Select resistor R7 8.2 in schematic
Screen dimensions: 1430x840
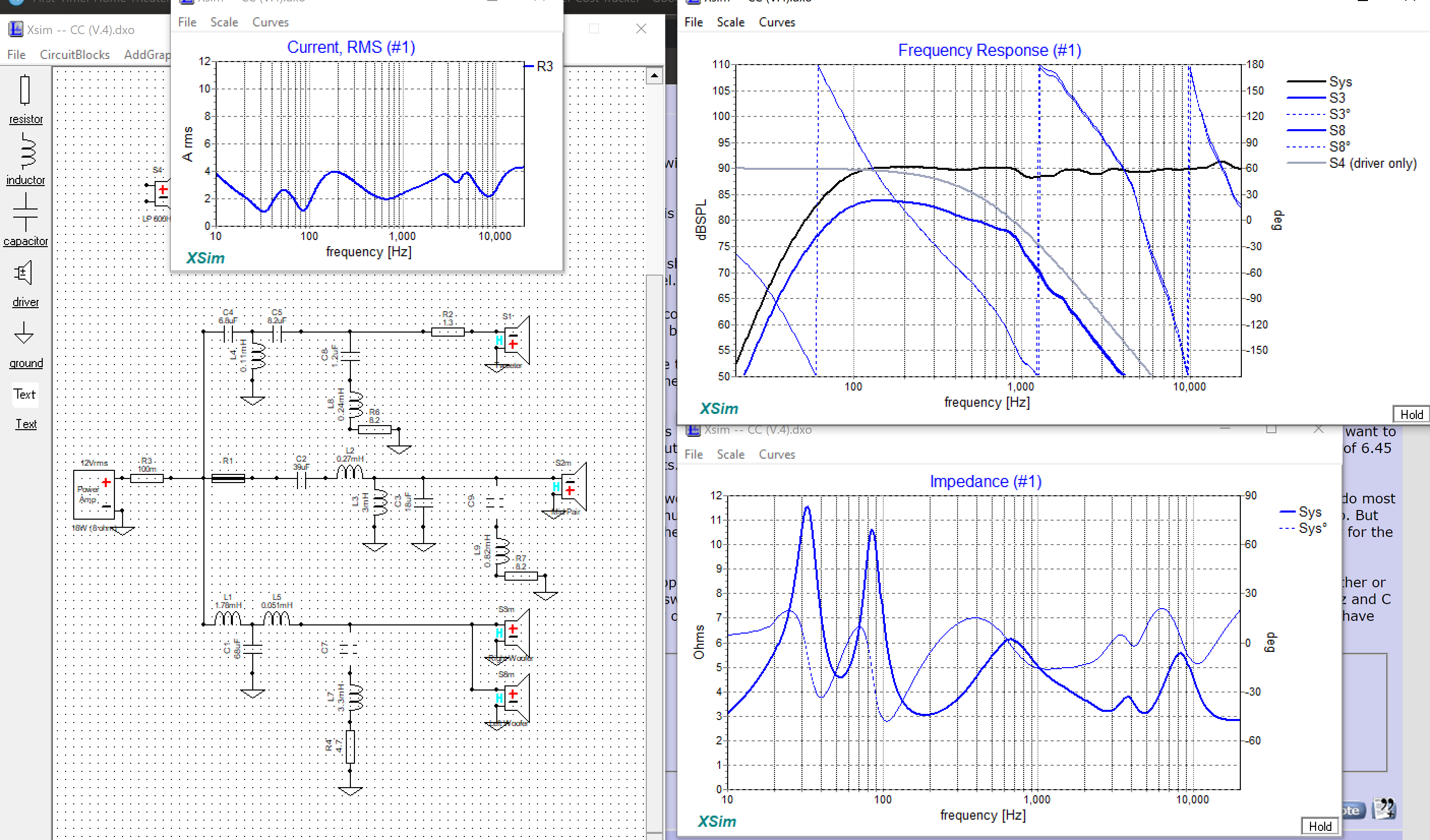click(521, 576)
